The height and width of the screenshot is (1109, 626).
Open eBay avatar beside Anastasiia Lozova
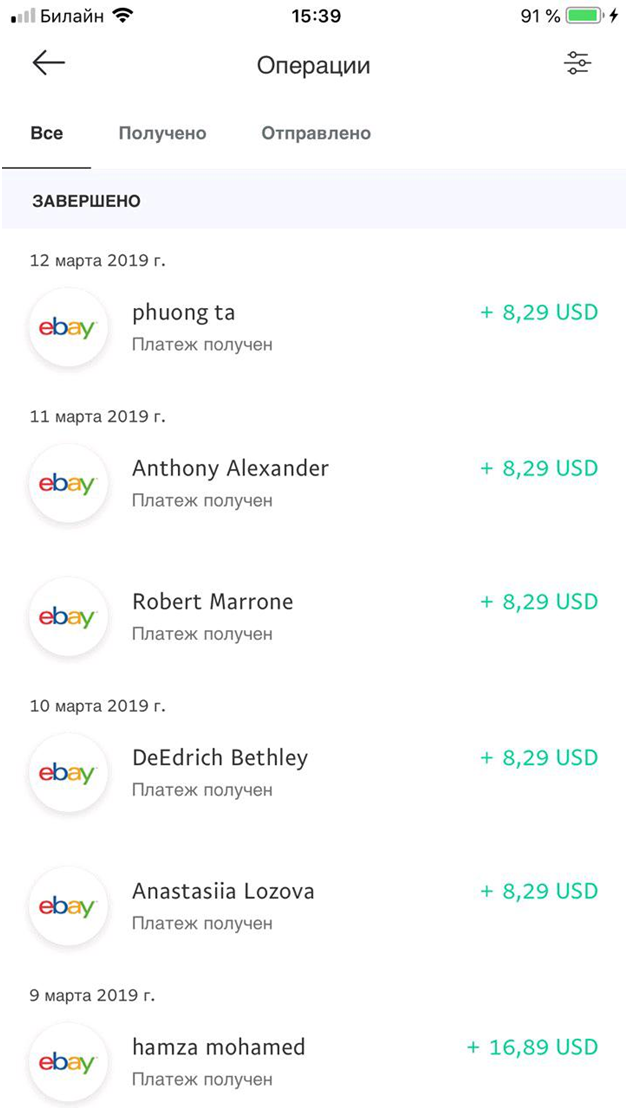[68, 906]
